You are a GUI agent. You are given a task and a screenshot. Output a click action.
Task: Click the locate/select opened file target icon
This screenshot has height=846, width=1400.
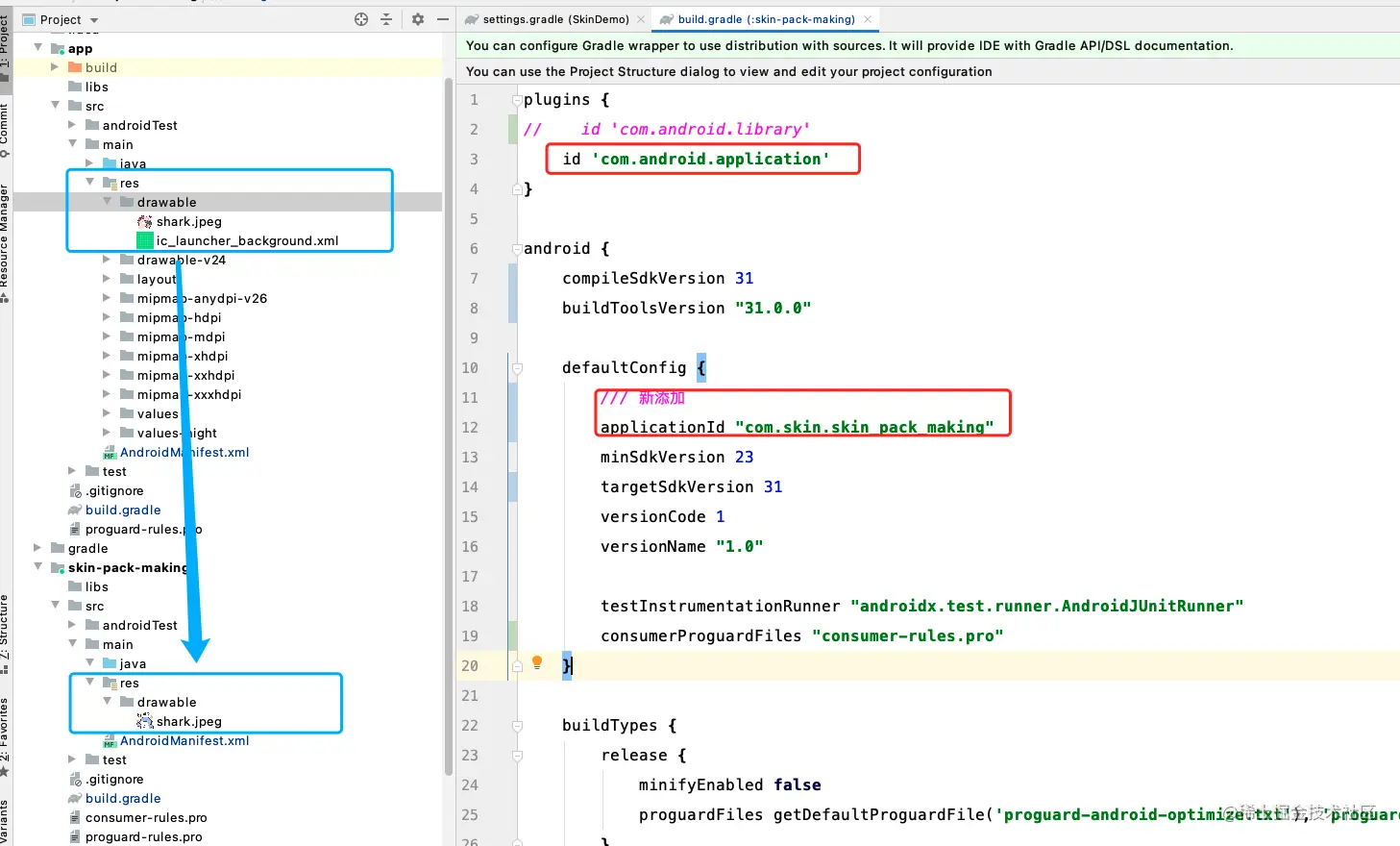pos(361,19)
